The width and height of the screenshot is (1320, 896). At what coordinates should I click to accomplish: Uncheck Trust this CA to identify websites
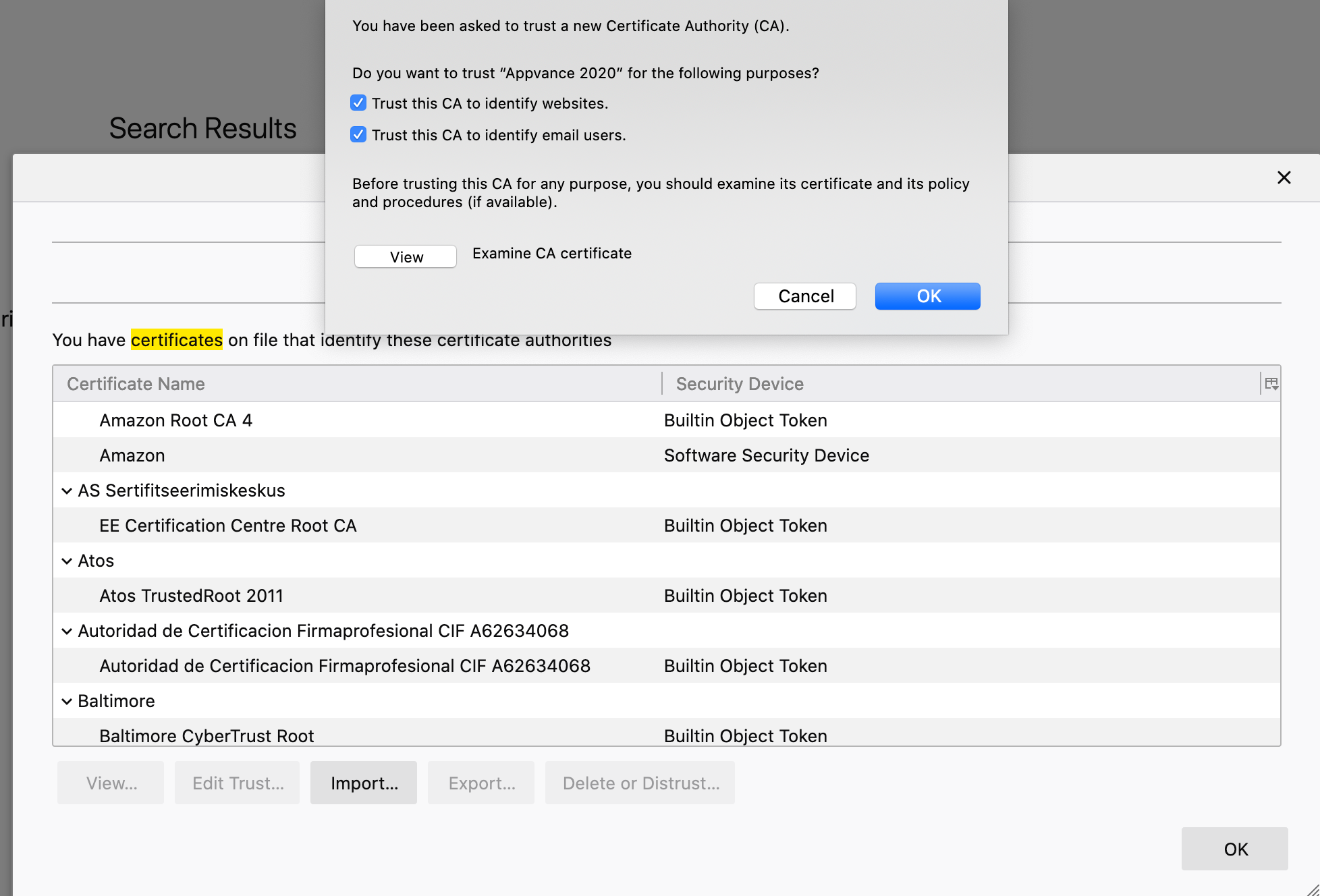pos(358,103)
